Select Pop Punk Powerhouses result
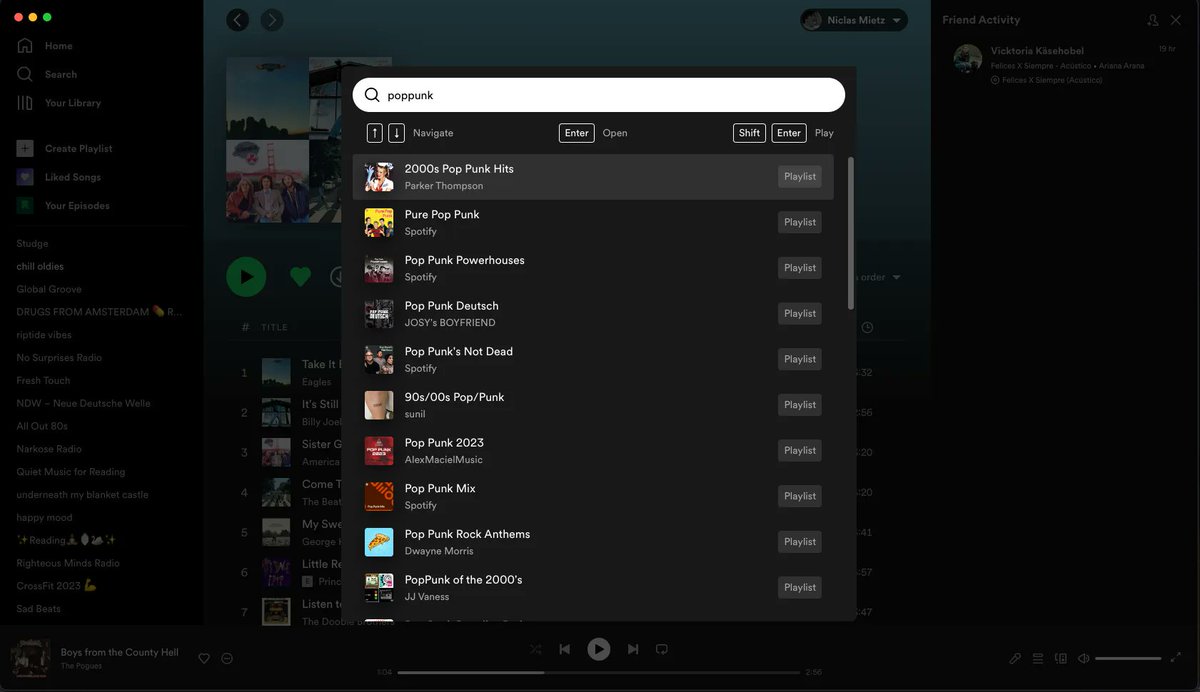Viewport: 1200px width, 692px height. click(x=593, y=268)
